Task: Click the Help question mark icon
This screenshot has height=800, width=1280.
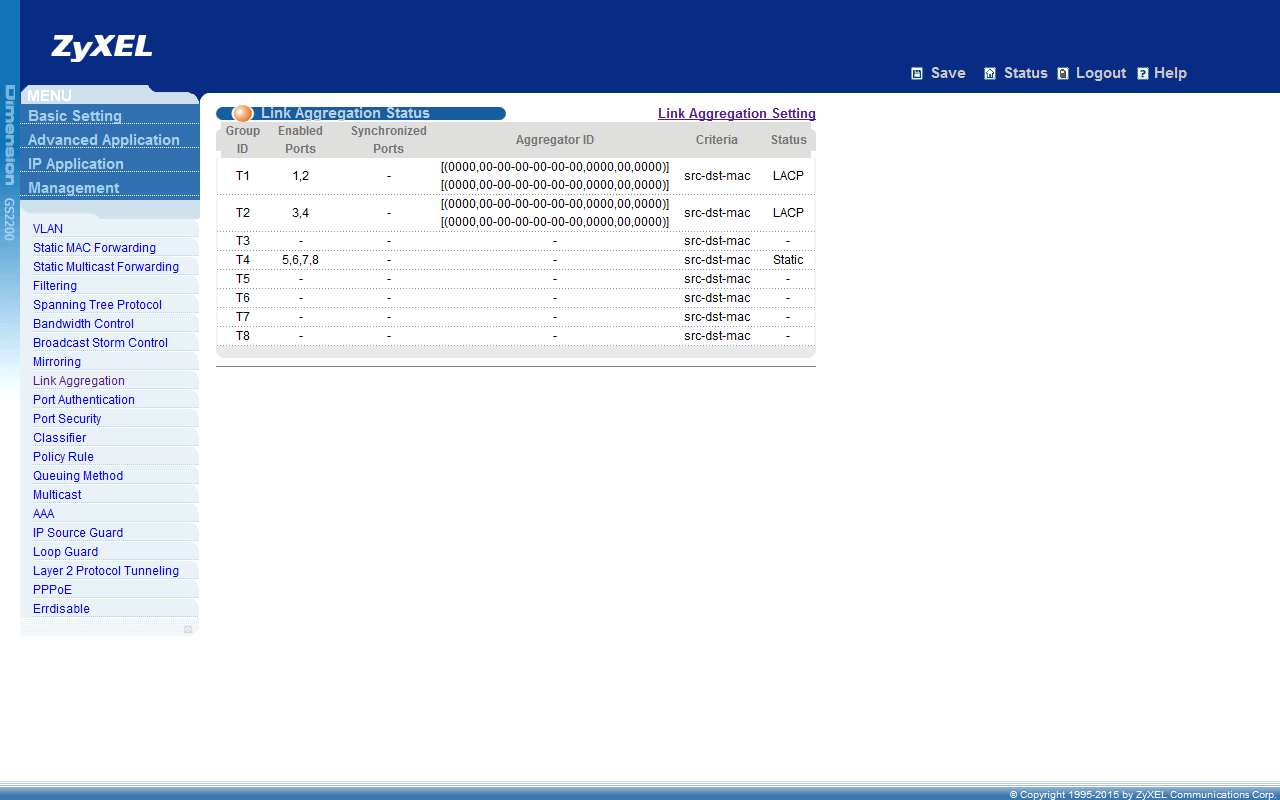Action: point(1143,73)
